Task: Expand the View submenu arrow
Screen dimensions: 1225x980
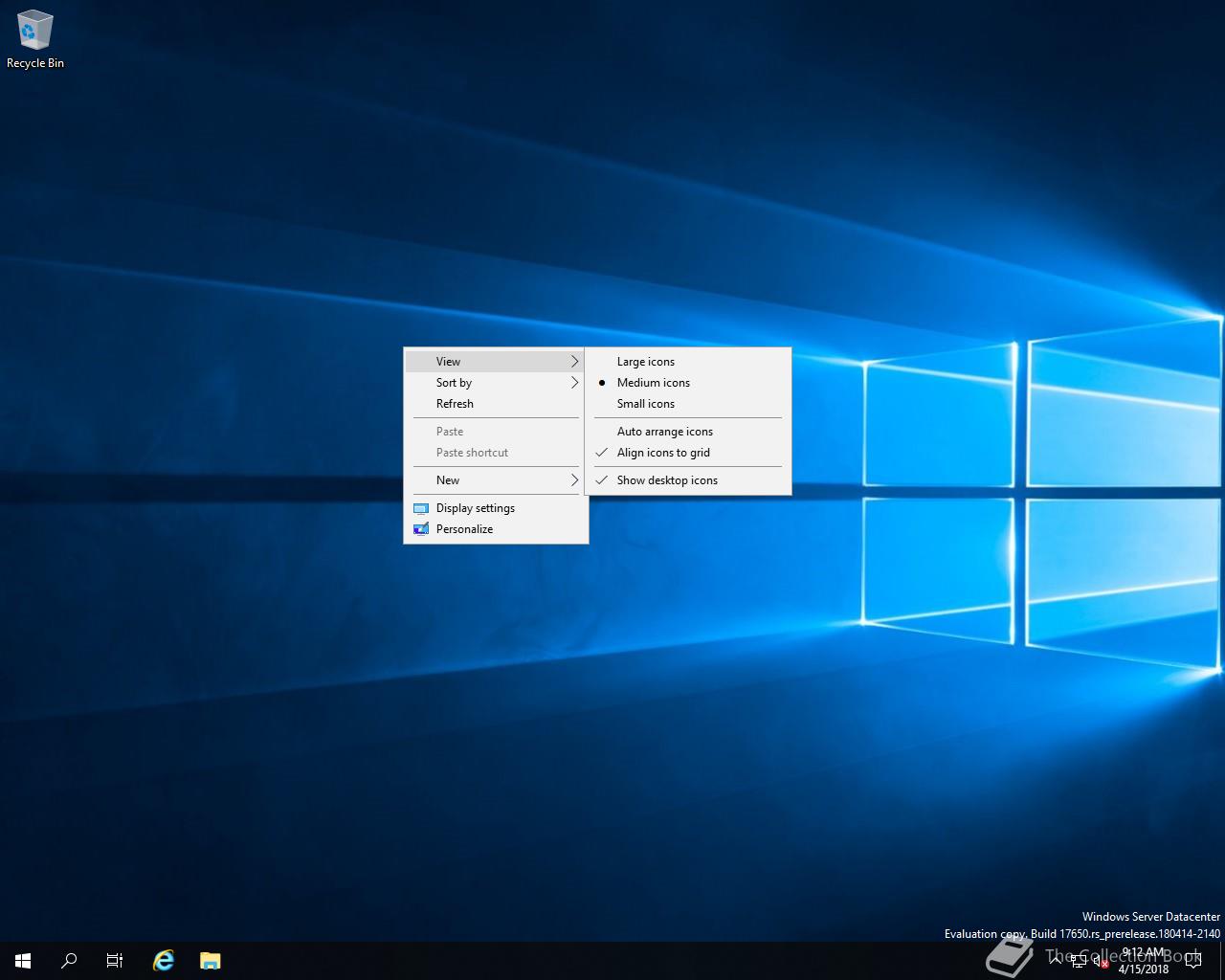Action: (574, 362)
